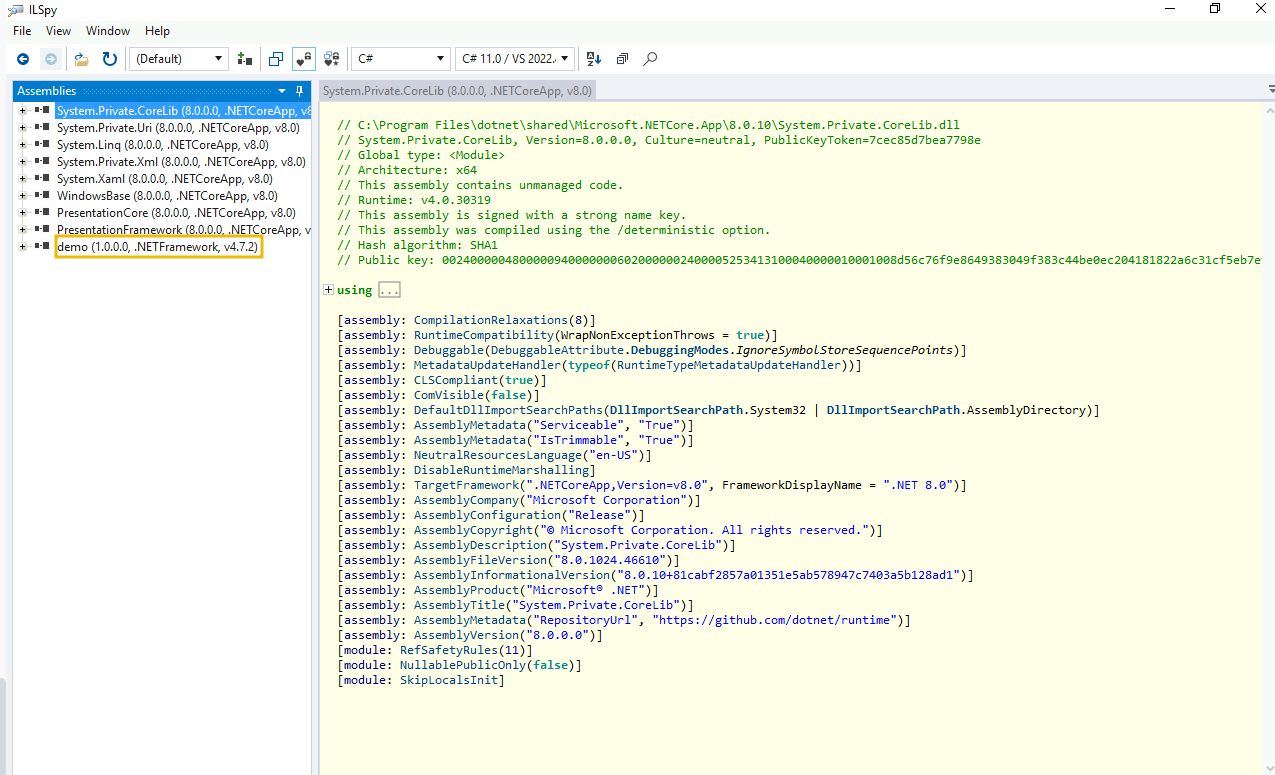The width and height of the screenshot is (1275, 775).
Task: Click the "// Global type: <Module>" comment
Action: pos(421,155)
